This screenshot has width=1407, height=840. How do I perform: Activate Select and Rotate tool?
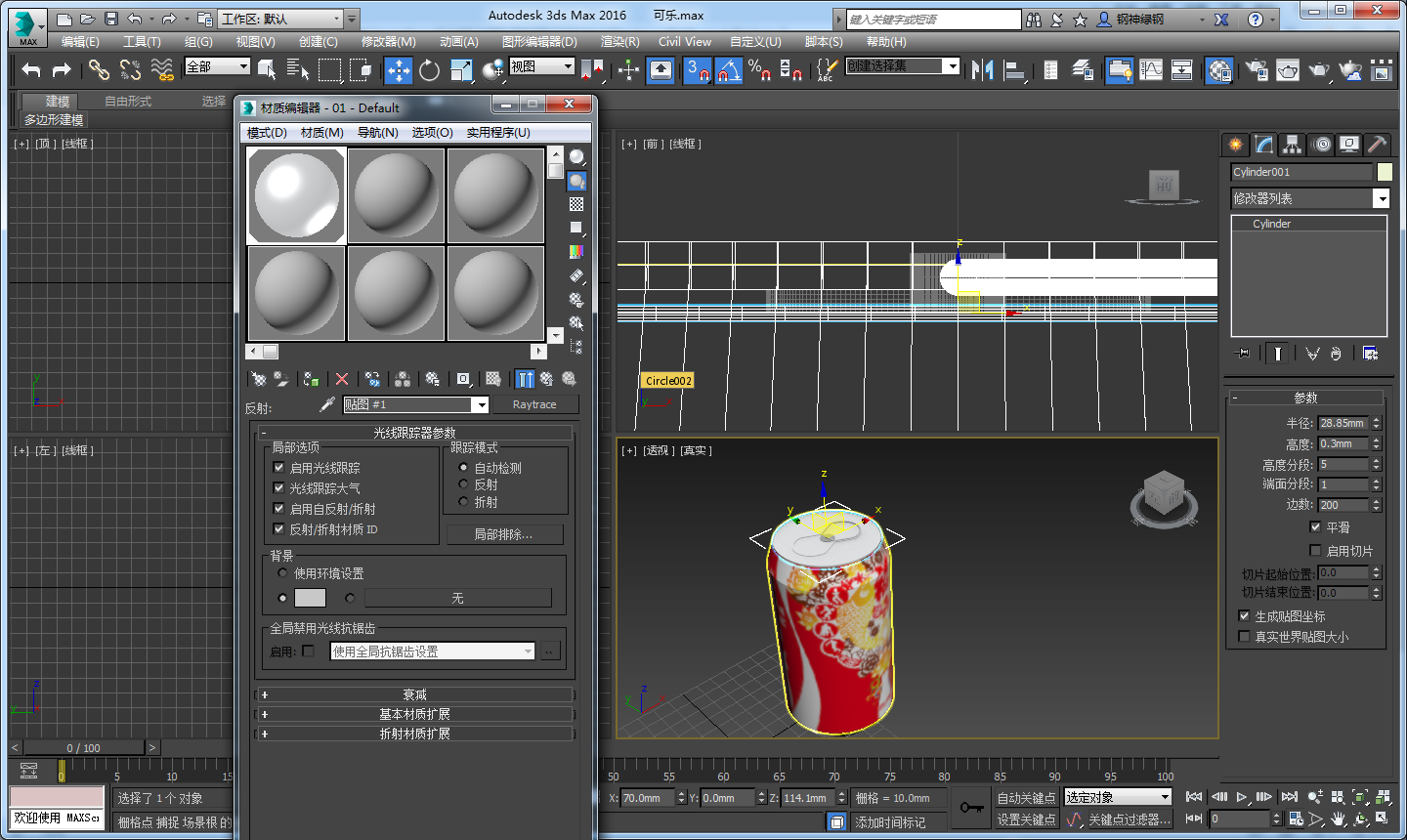pyautogui.click(x=429, y=69)
